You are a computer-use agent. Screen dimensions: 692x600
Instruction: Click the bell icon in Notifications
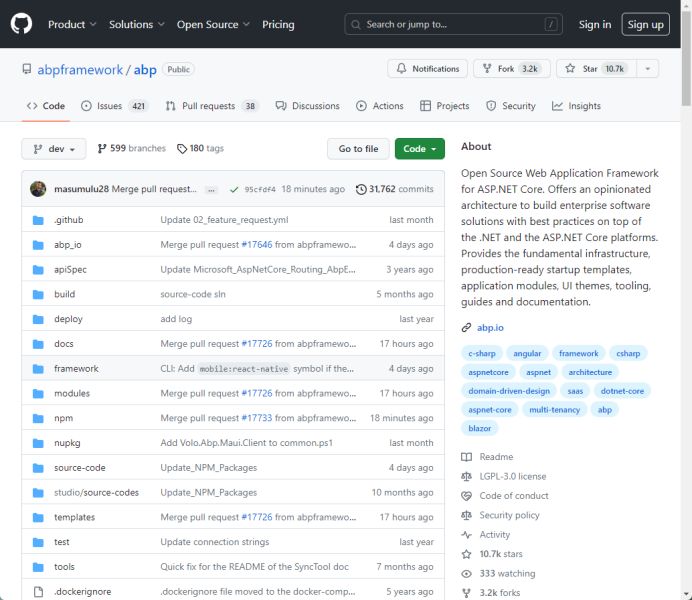(x=401, y=68)
